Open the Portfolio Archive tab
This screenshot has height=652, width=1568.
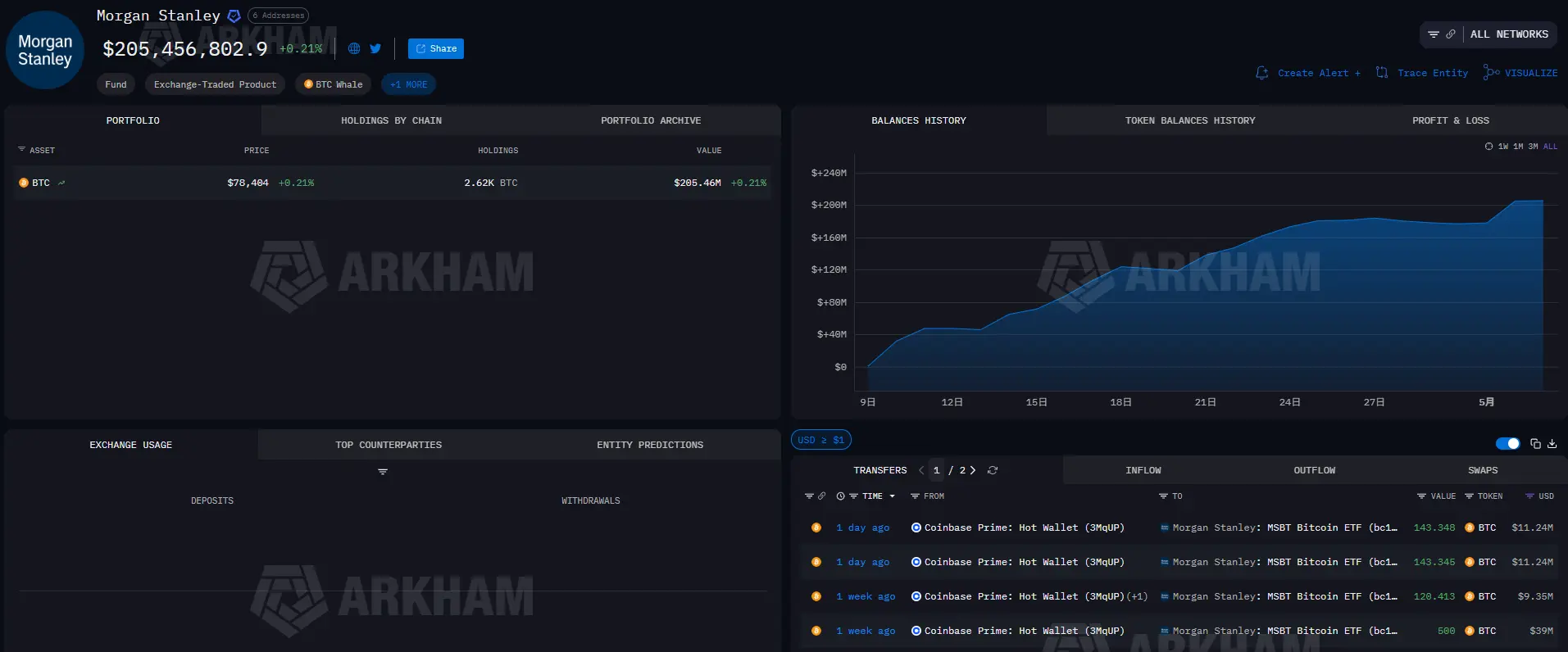(x=651, y=120)
